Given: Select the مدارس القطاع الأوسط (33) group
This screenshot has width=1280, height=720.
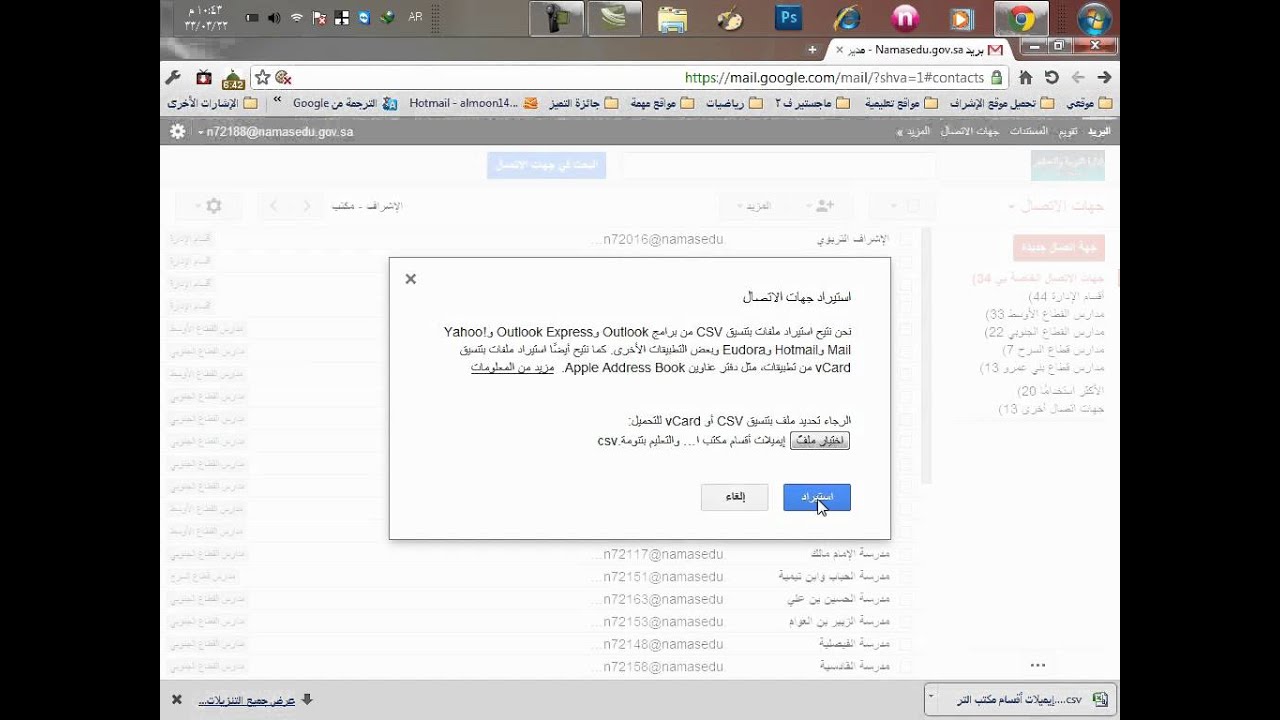Looking at the screenshot, I should click(x=1045, y=314).
